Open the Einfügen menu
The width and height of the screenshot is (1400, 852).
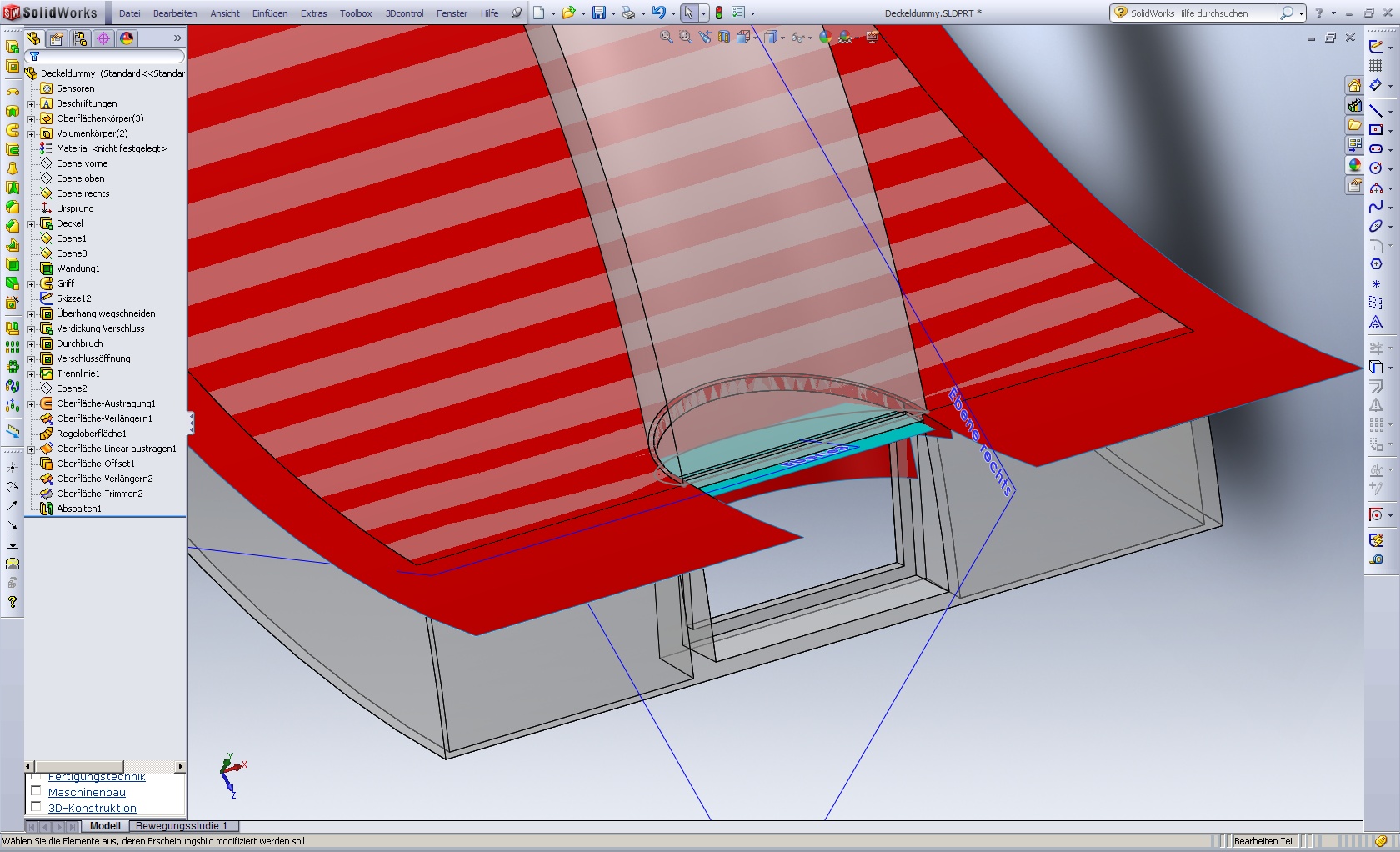[270, 13]
